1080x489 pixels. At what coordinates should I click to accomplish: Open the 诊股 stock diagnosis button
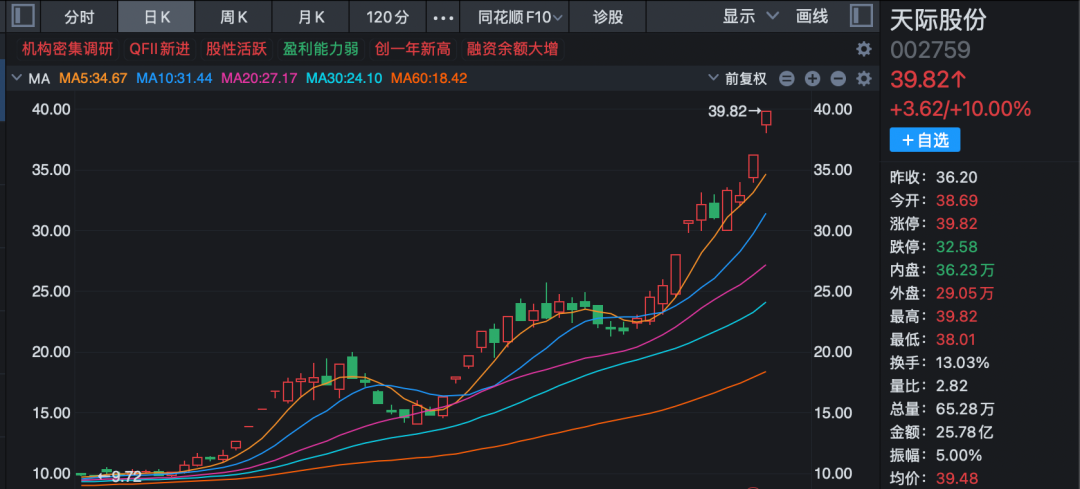coord(608,17)
